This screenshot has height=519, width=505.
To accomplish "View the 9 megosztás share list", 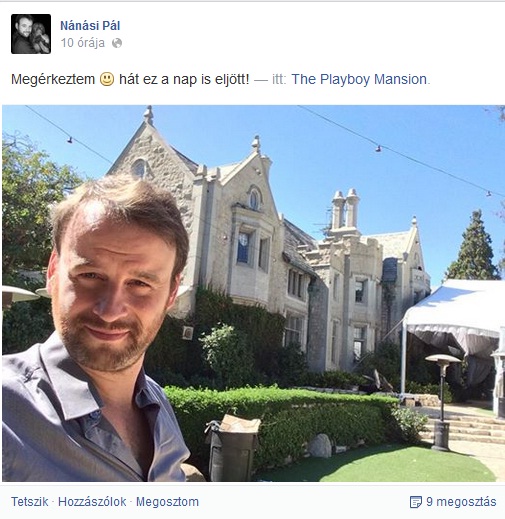I will (x=461, y=502).
